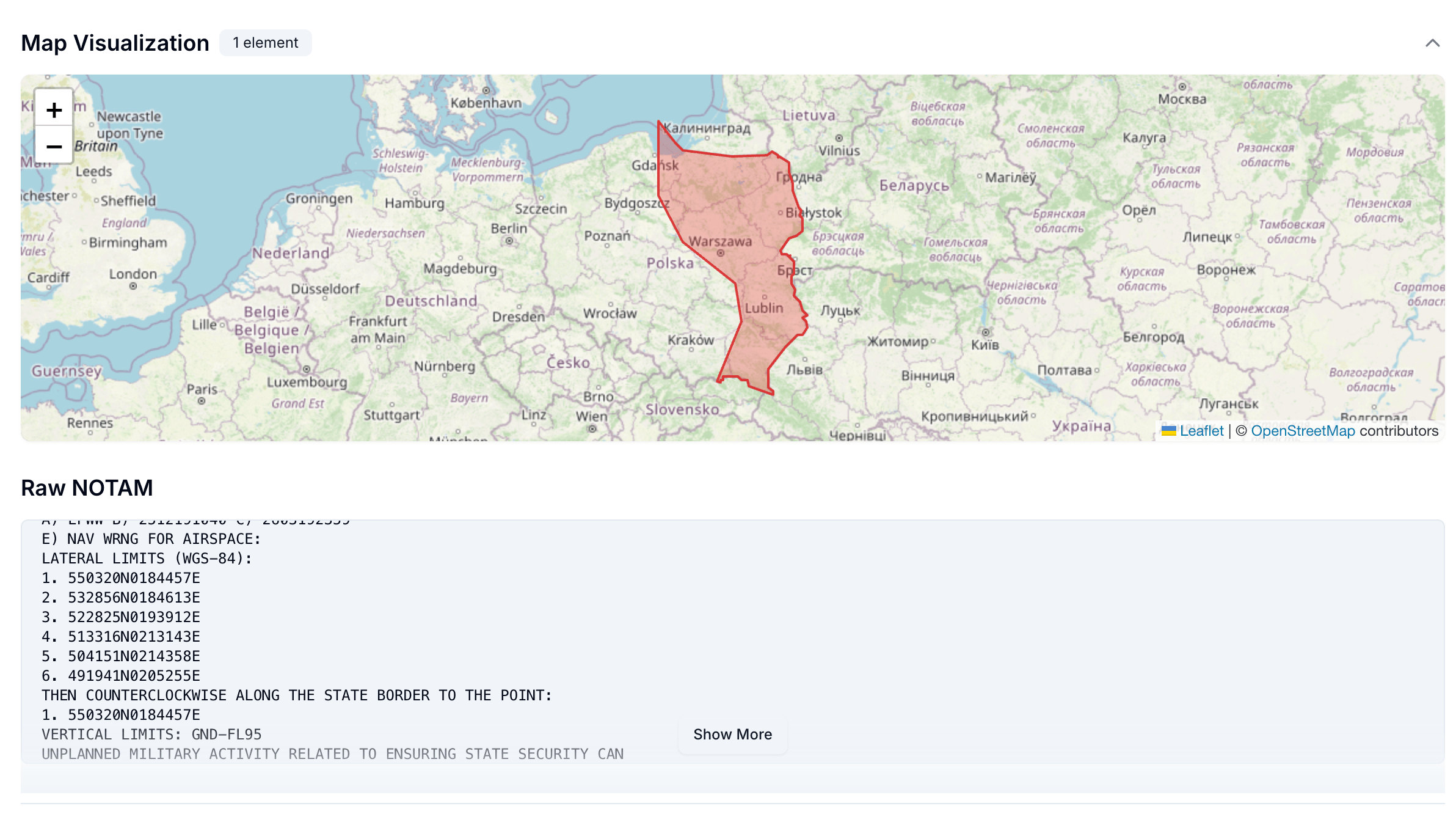This screenshot has height=814, width=1456.
Task: Click the Воронеж label on the map
Action: 1226,269
